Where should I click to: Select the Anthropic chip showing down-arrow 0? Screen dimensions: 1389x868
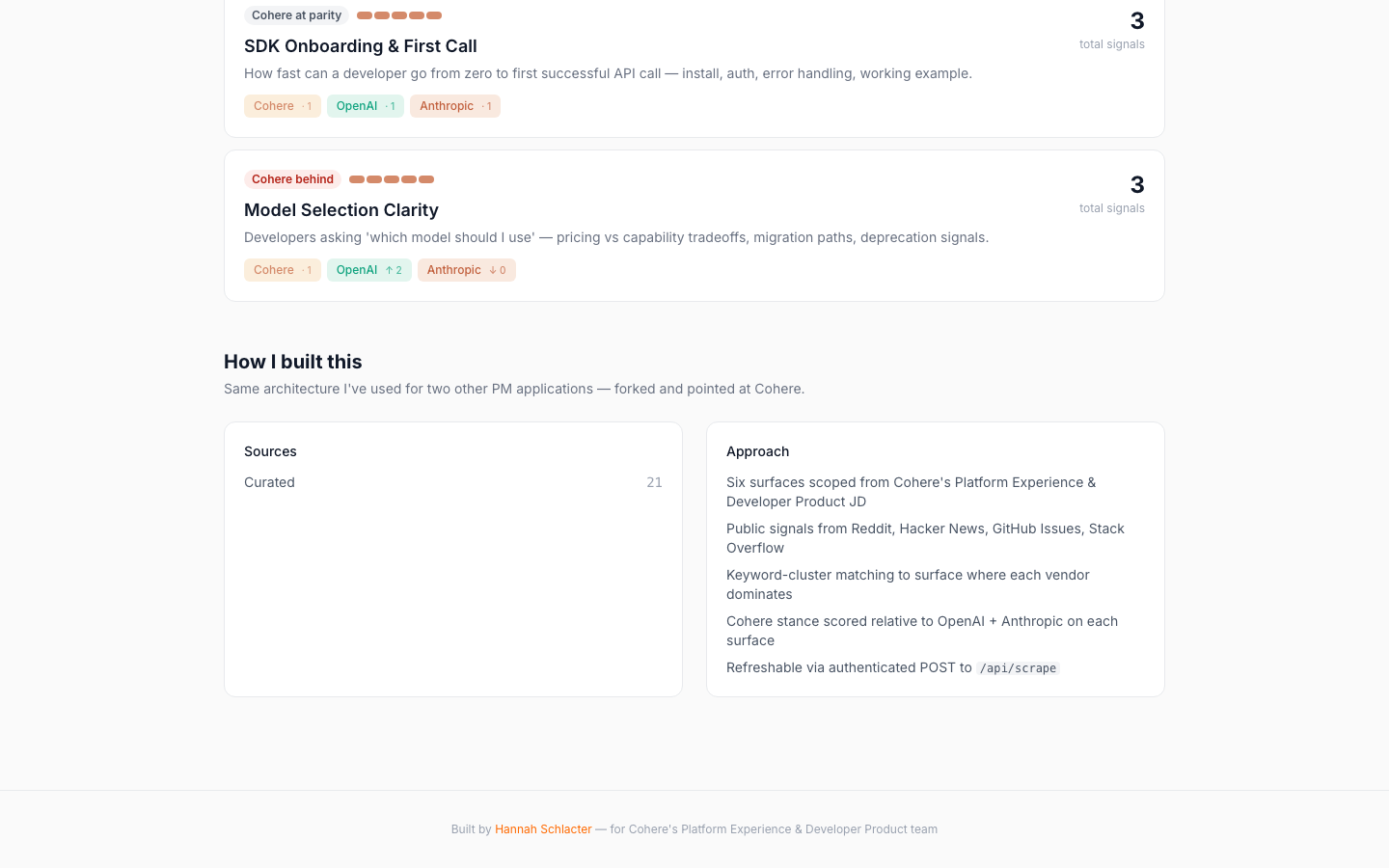[x=467, y=270]
